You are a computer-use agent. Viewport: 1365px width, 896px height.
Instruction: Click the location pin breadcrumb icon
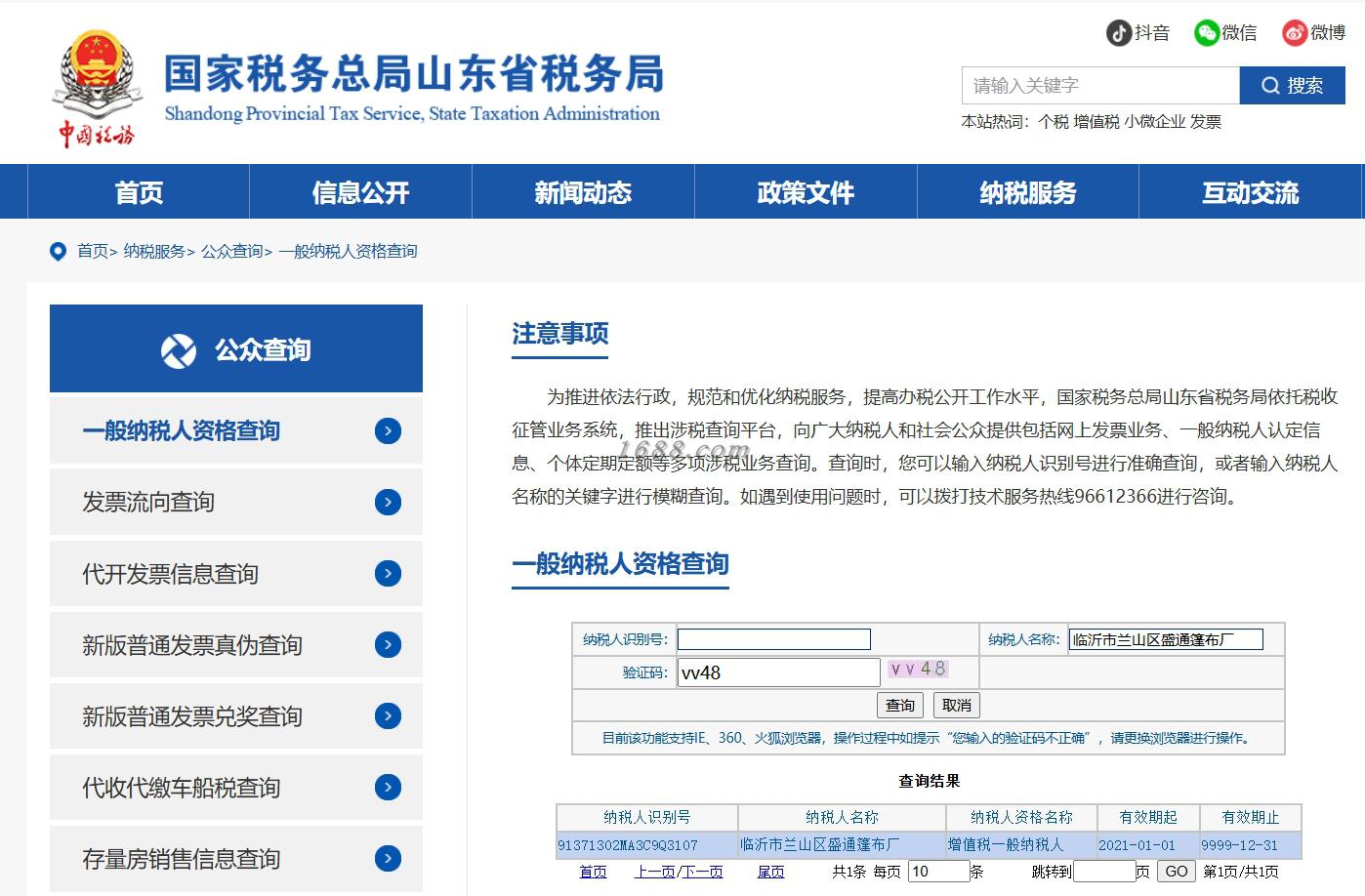tap(58, 252)
